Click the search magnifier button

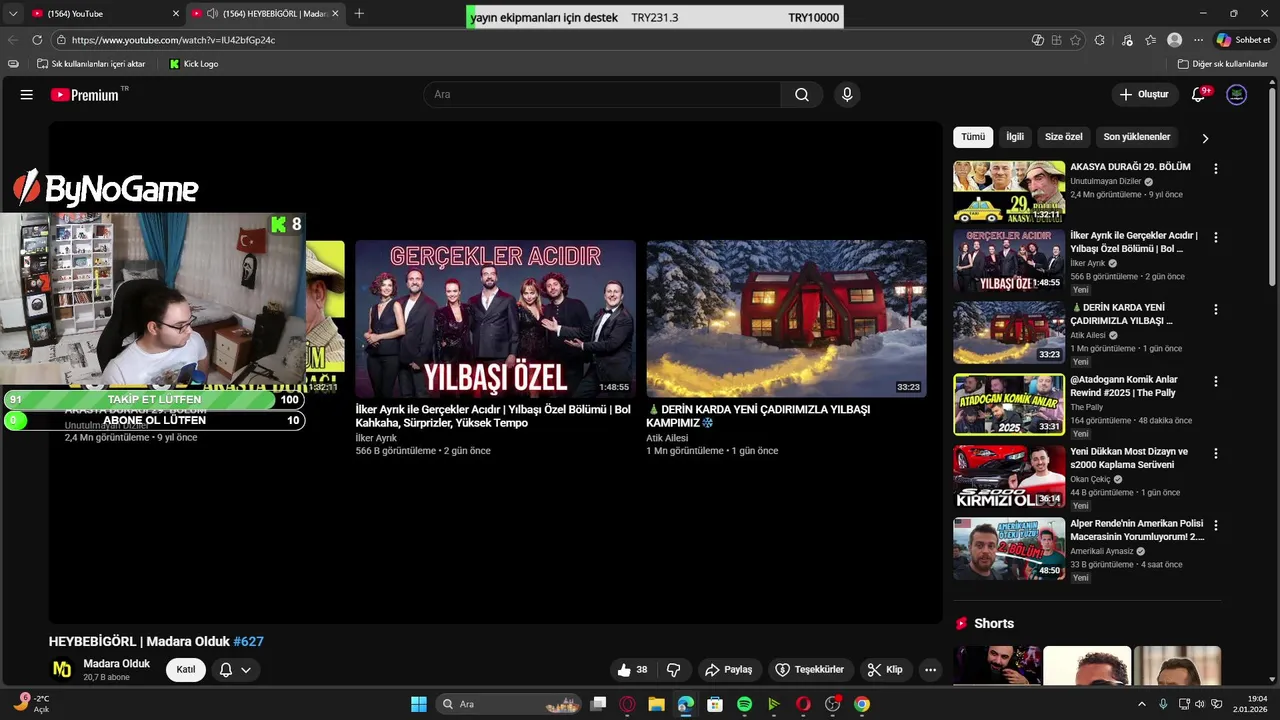click(802, 95)
